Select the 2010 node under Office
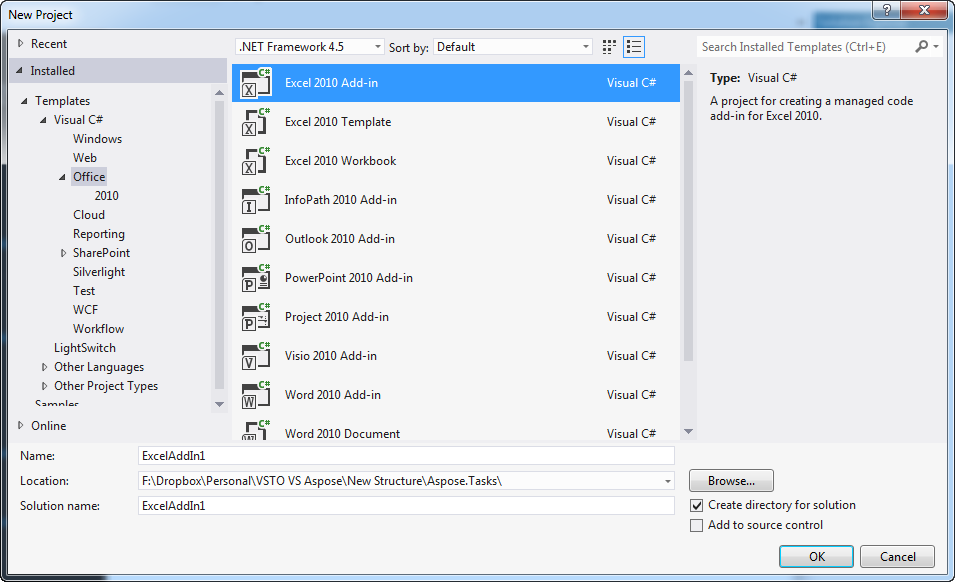Screen dimensions: 955x582 107,195
